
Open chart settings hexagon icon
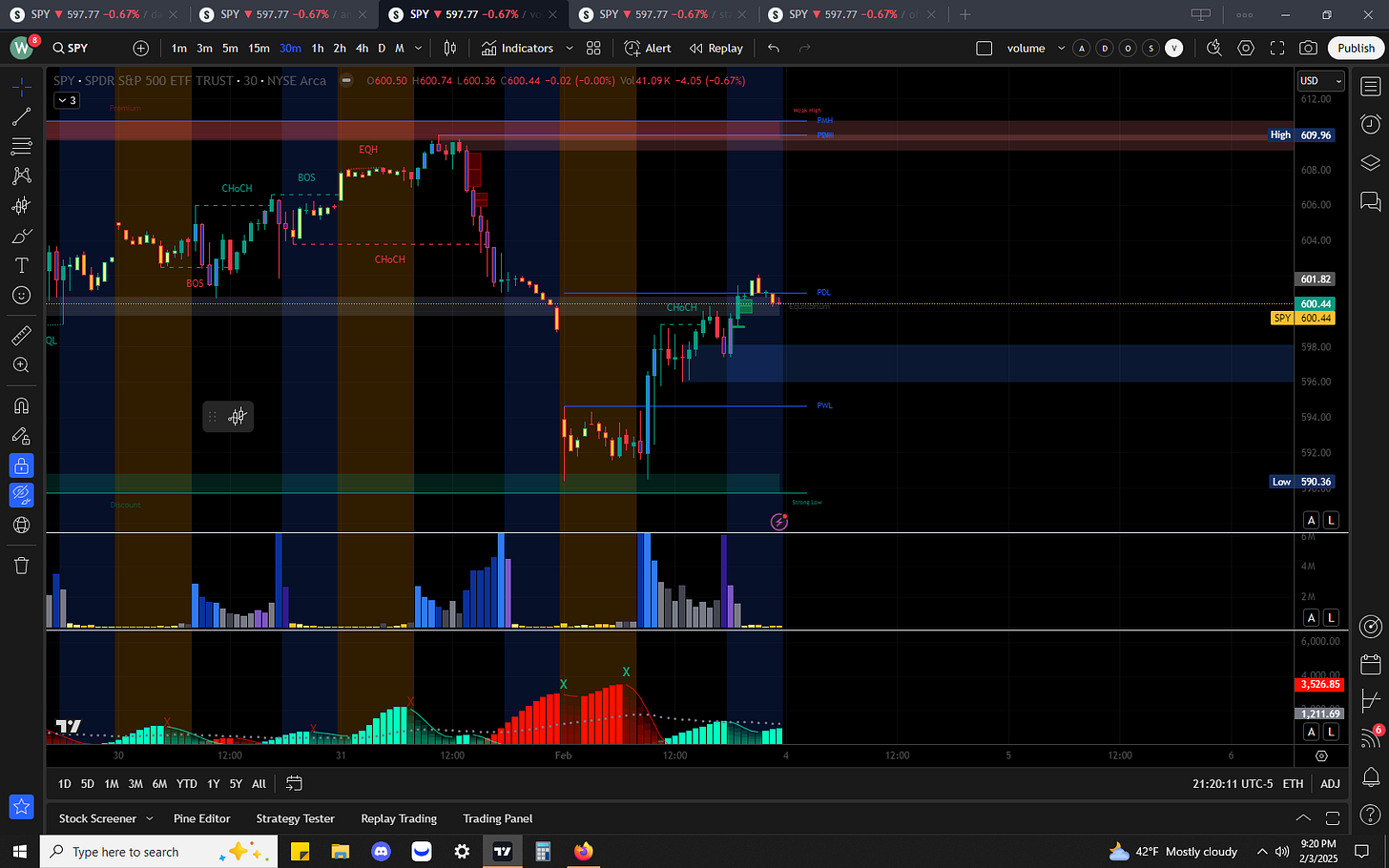1246,48
